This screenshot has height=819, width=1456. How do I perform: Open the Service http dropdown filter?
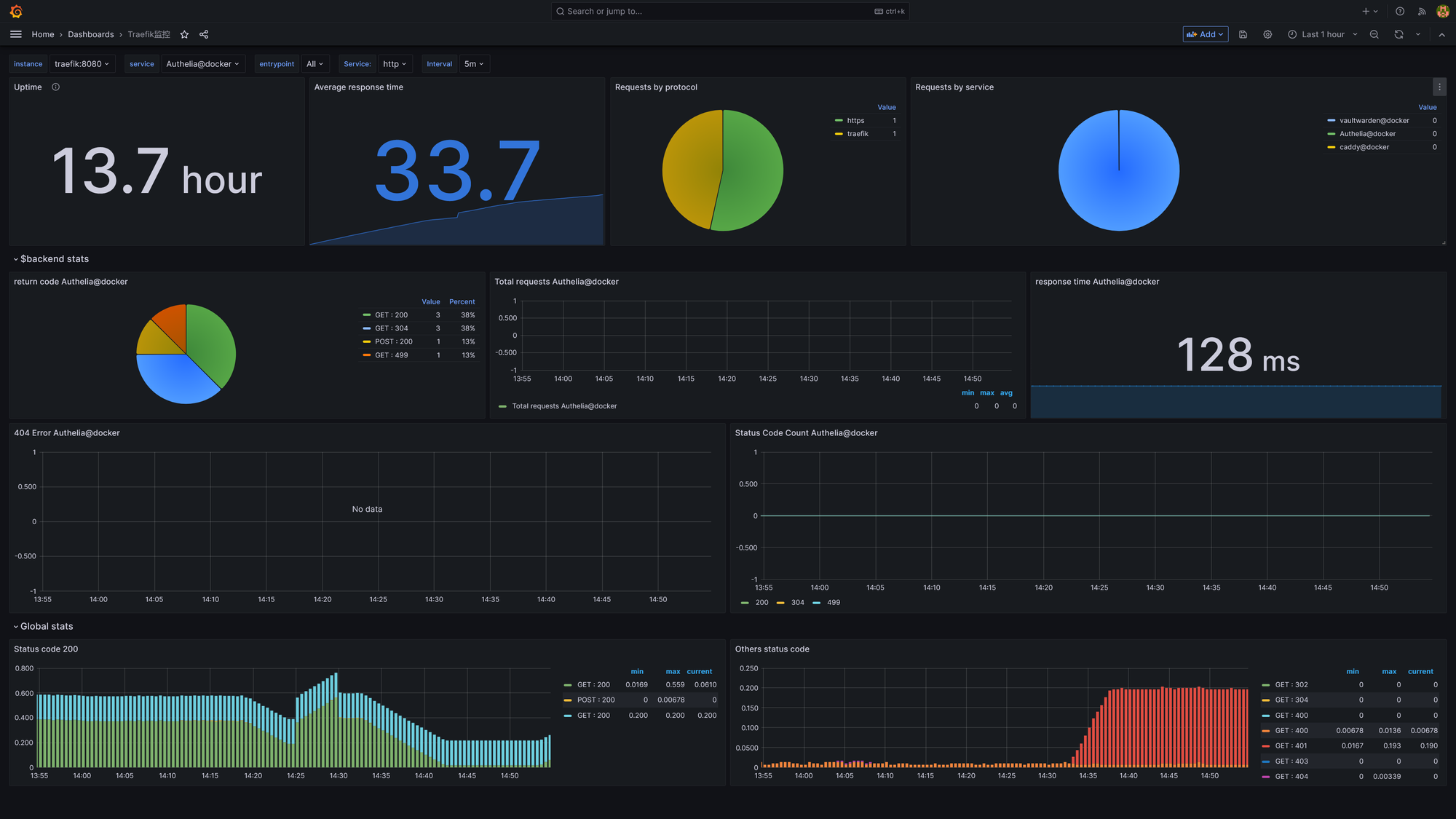(393, 64)
